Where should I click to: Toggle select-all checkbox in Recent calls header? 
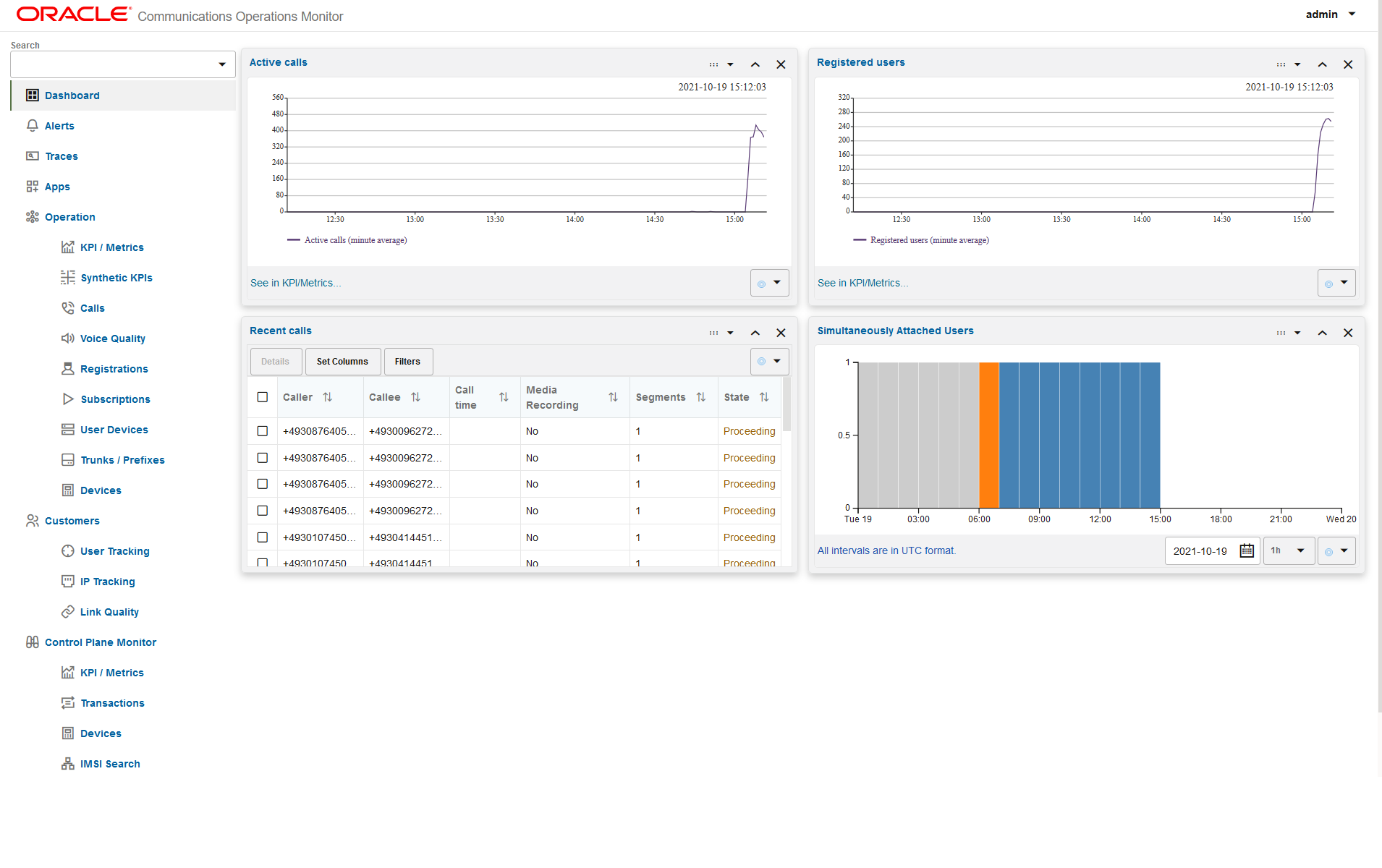[x=263, y=397]
